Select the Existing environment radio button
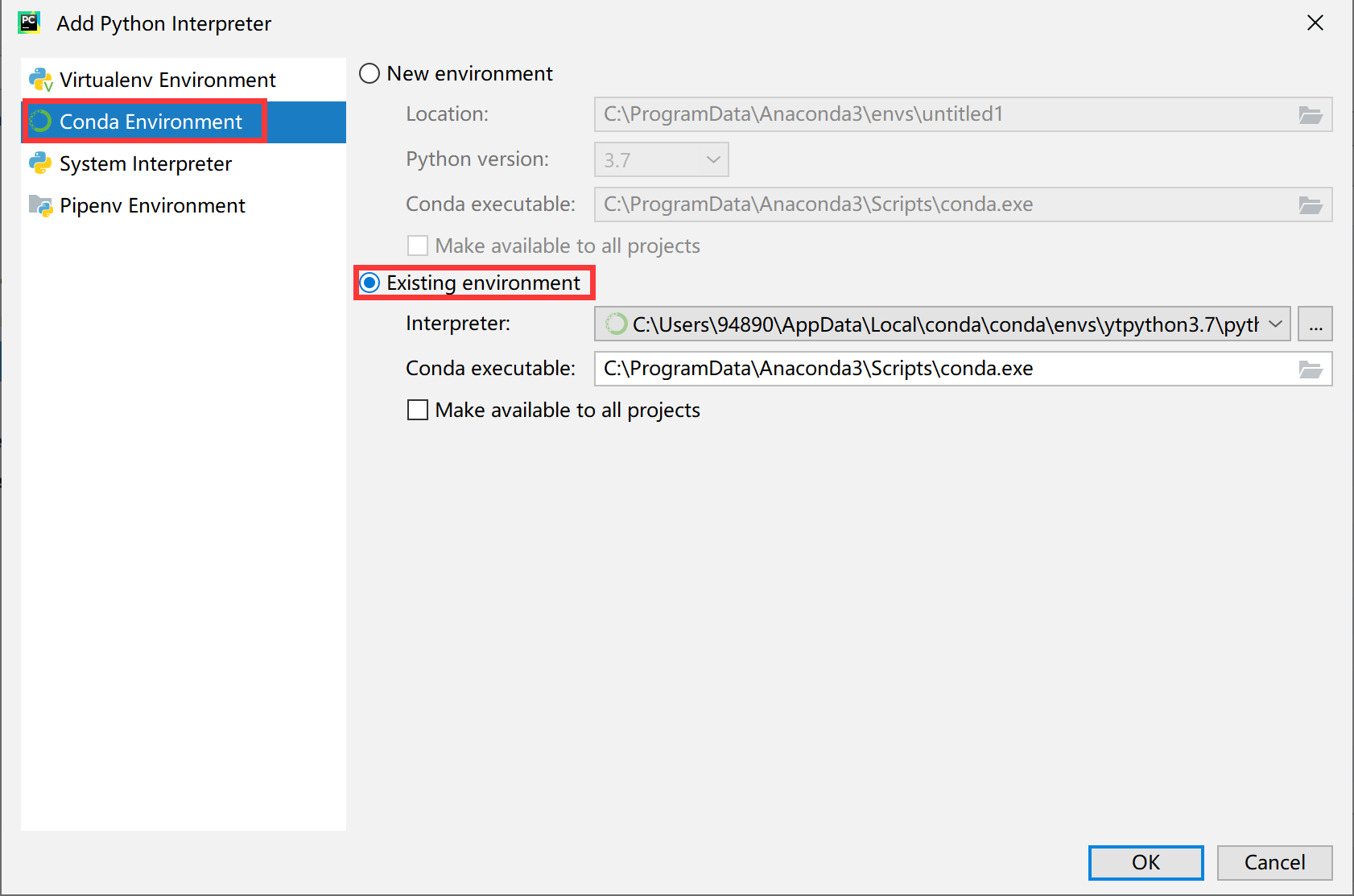The image size is (1354, 896). tap(369, 283)
